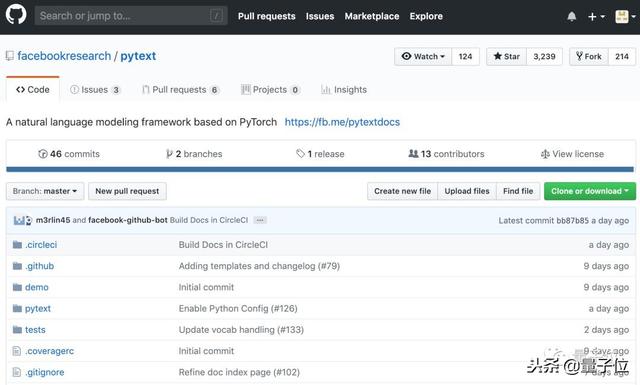640x385 pixels.
Task: View the 13 contributors
Action: [446, 154]
